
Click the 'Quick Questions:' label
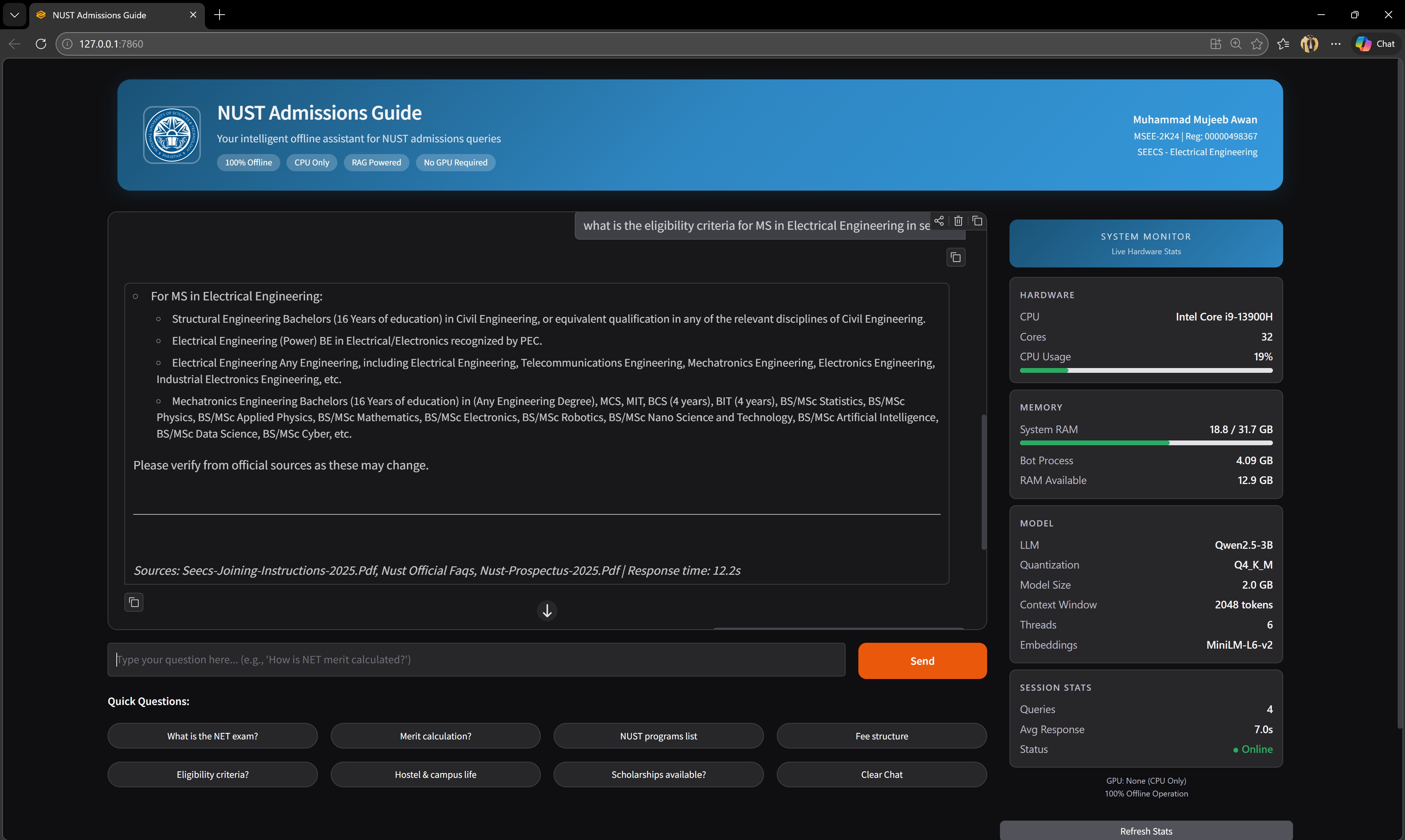148,701
